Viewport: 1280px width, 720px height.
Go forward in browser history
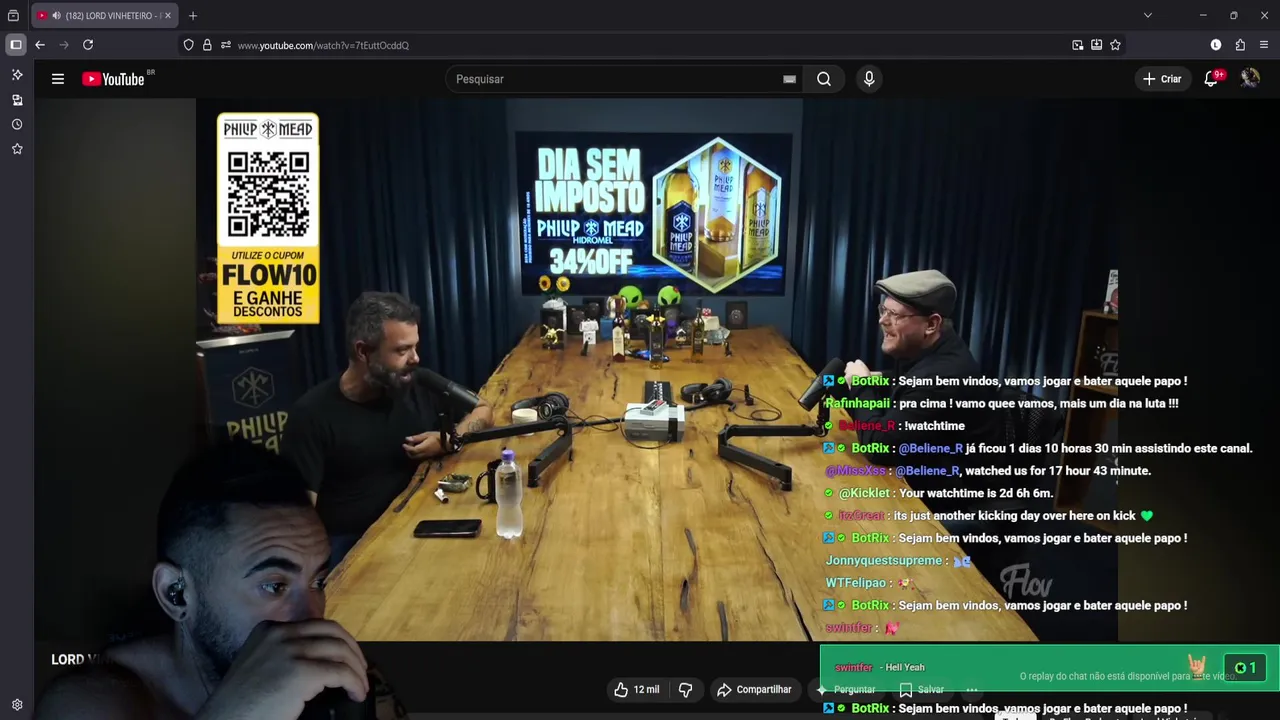64,45
